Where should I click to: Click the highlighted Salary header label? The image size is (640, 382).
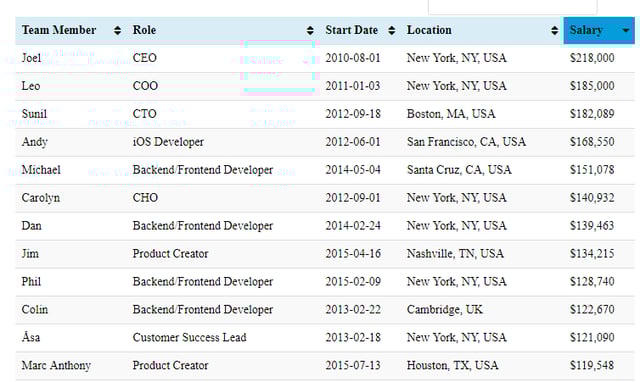(x=586, y=30)
